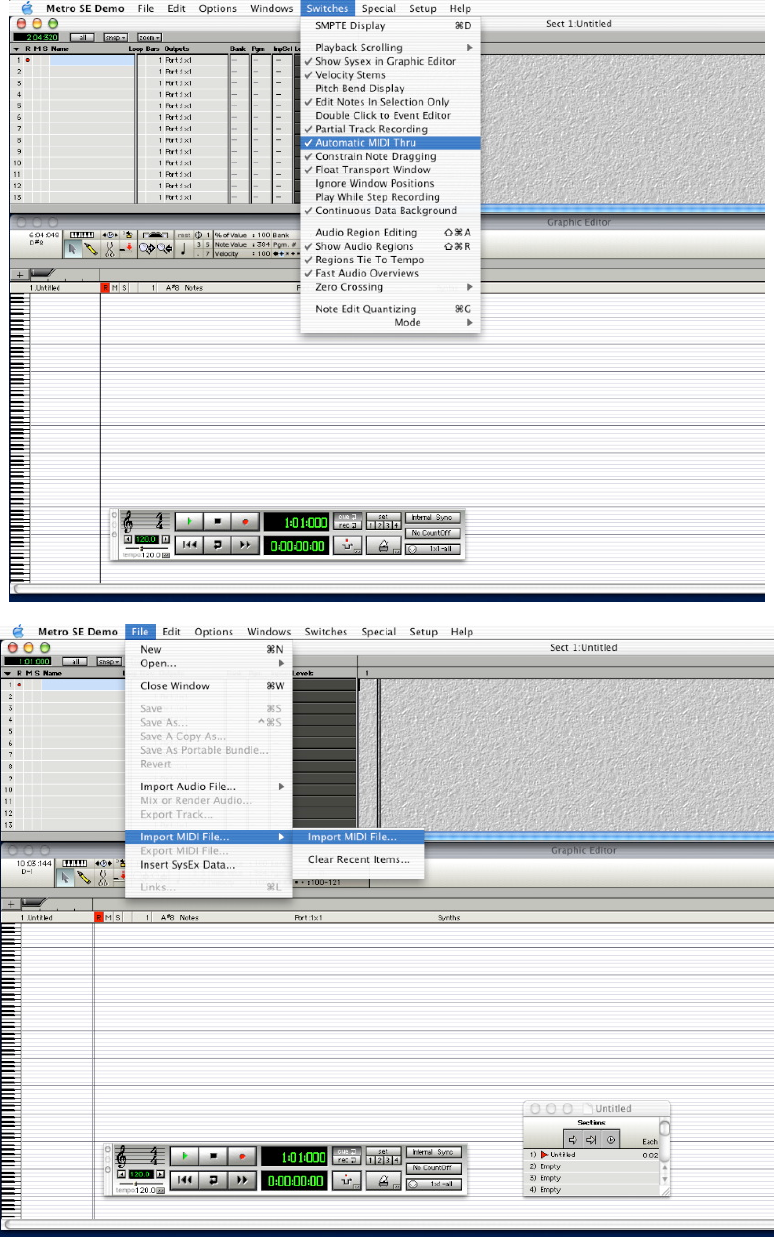774x1237 pixels.
Task: Click punch-in icon in Switches-menu screen transport
Action: (346, 545)
